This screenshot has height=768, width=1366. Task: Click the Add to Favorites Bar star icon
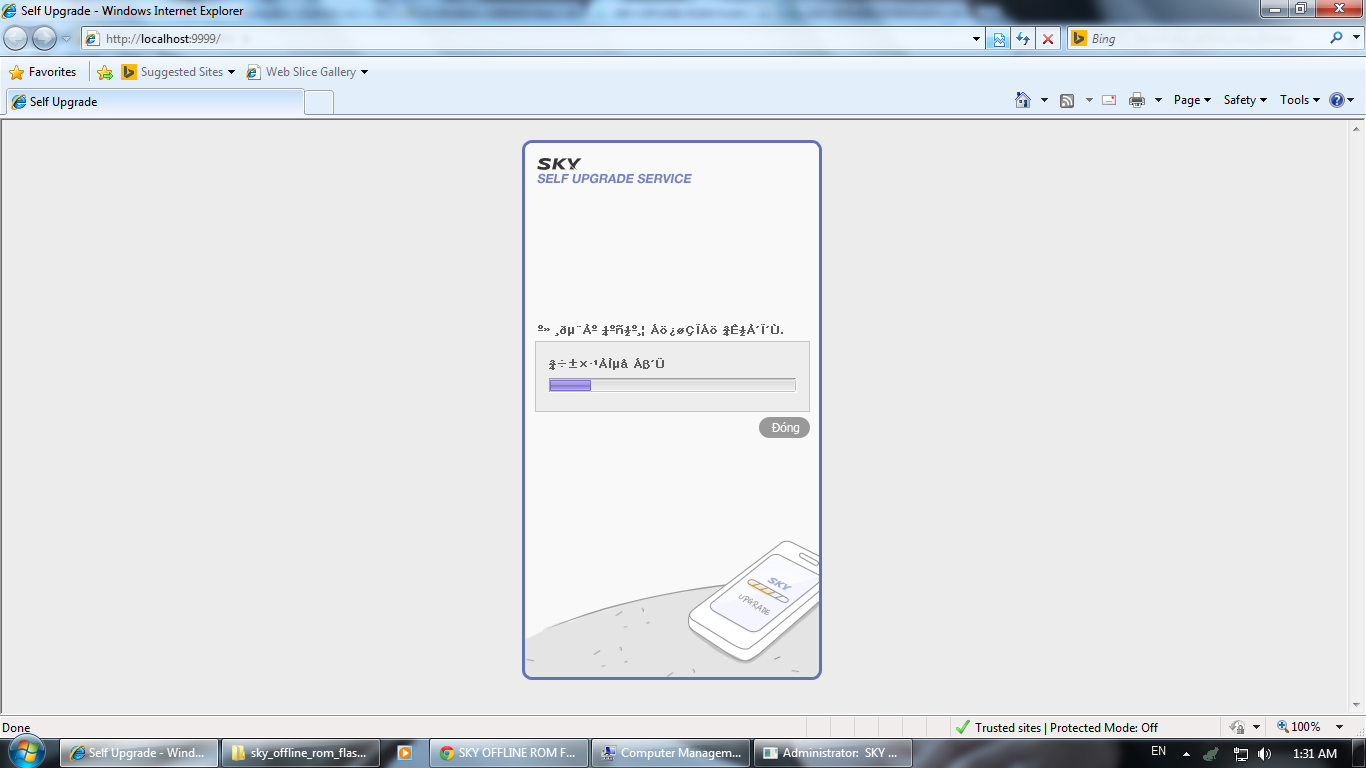click(x=105, y=72)
